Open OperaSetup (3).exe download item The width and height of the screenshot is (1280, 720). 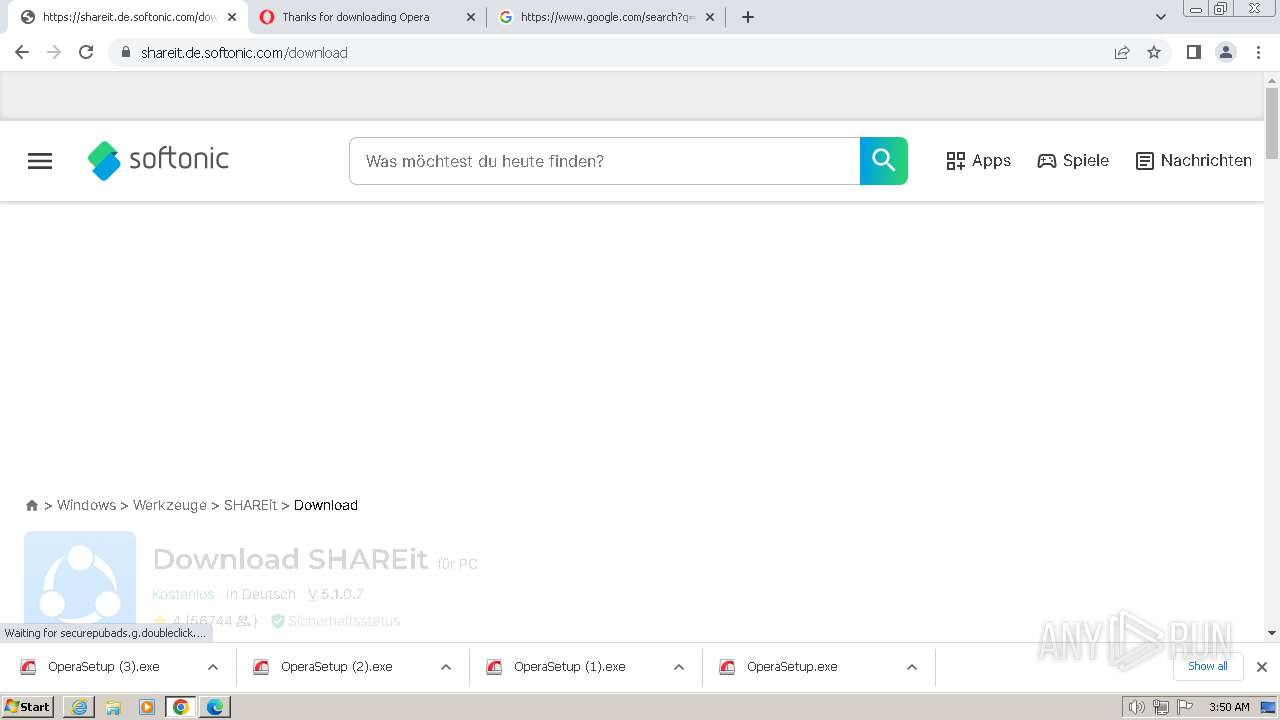click(x=103, y=667)
